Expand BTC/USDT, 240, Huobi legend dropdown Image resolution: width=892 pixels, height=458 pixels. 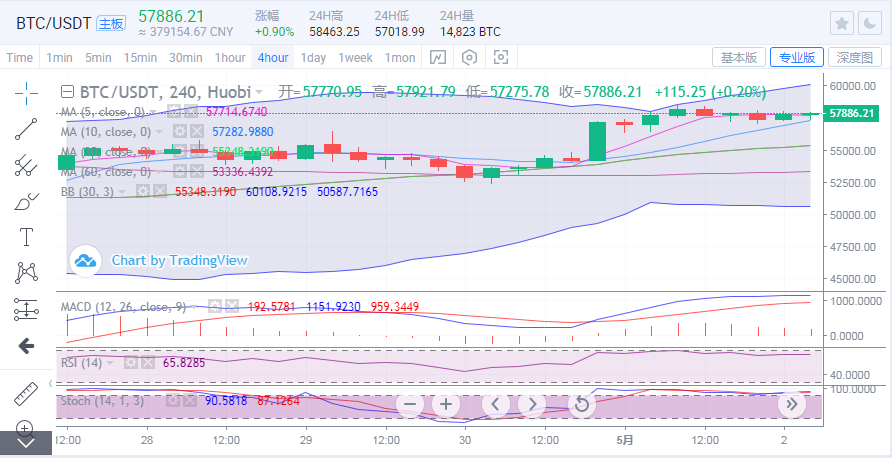coord(259,92)
